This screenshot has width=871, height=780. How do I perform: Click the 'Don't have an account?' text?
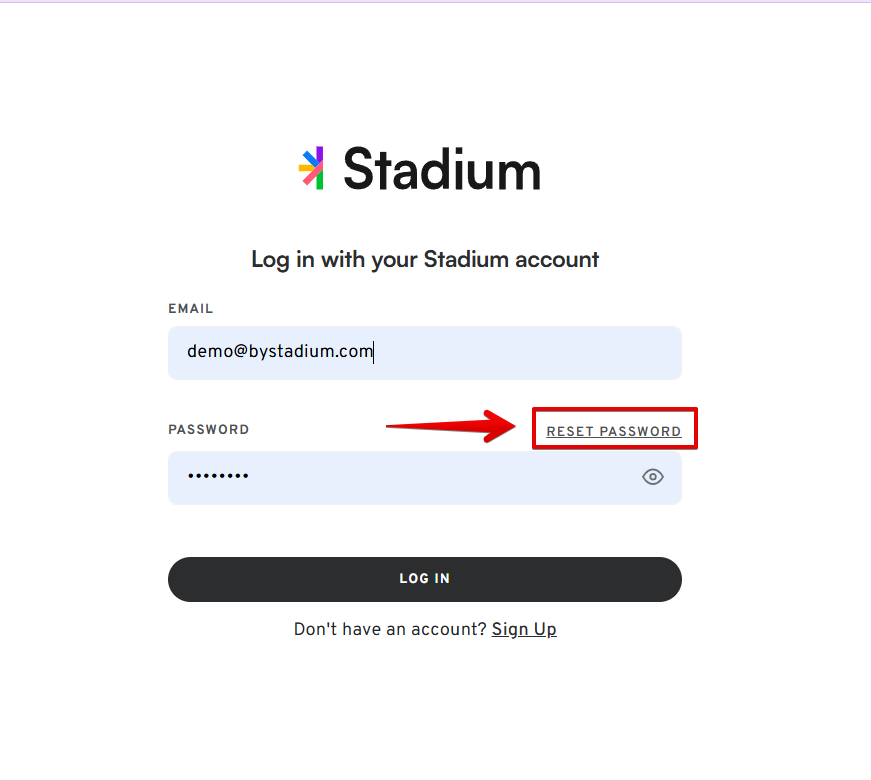(x=390, y=629)
